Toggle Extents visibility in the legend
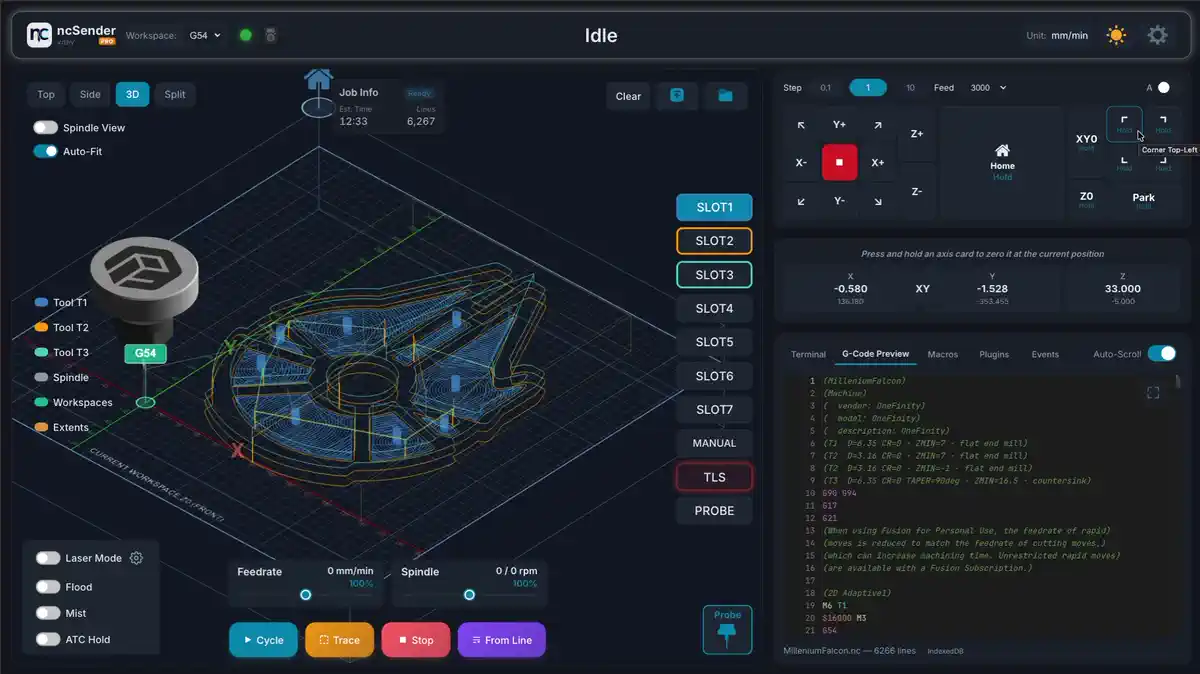The image size is (1200, 674). [x=62, y=427]
